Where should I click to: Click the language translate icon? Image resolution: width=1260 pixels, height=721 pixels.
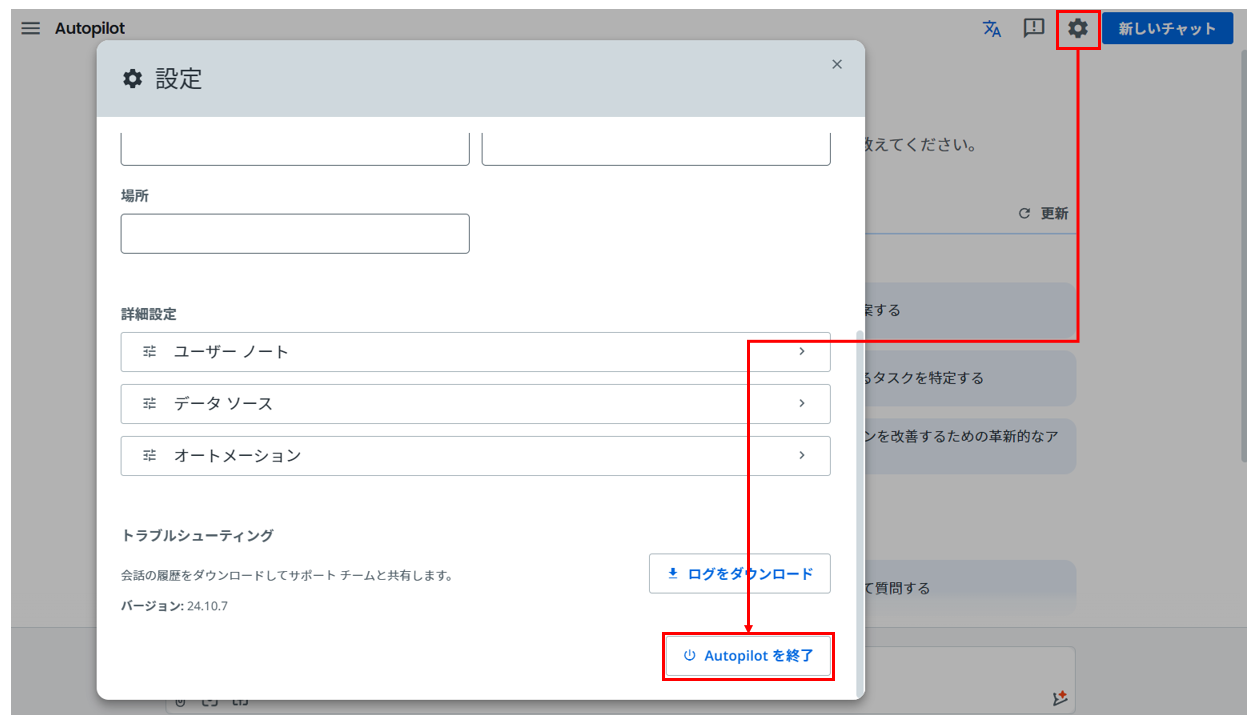click(992, 29)
